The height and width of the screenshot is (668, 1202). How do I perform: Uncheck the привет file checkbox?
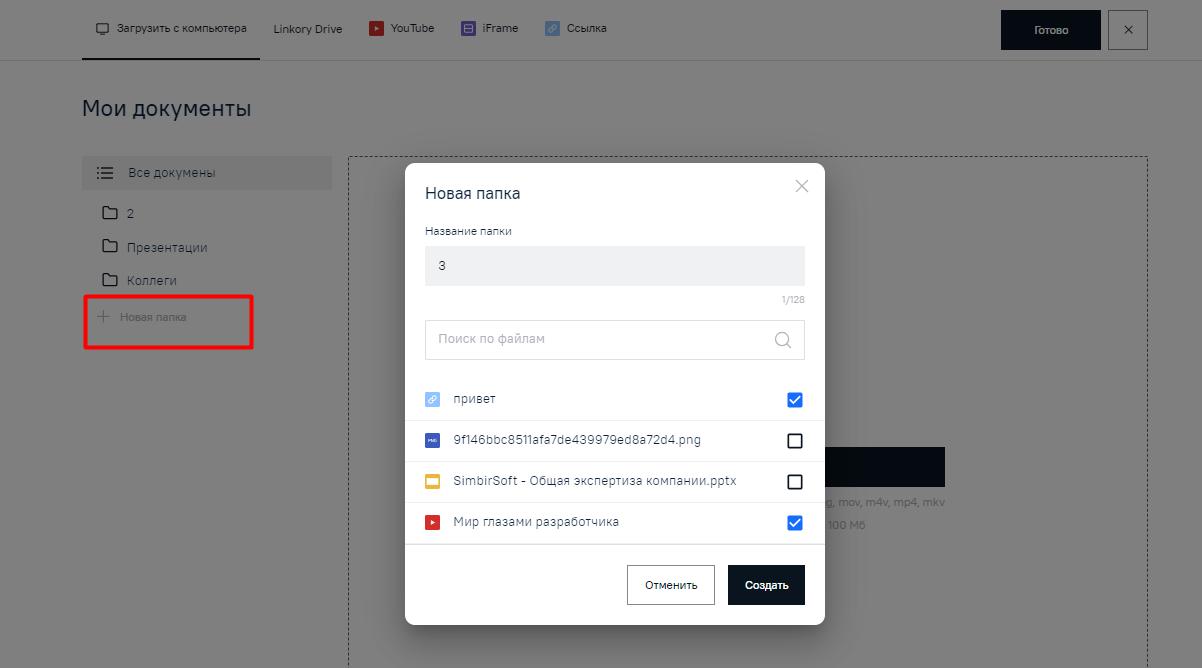click(x=795, y=400)
